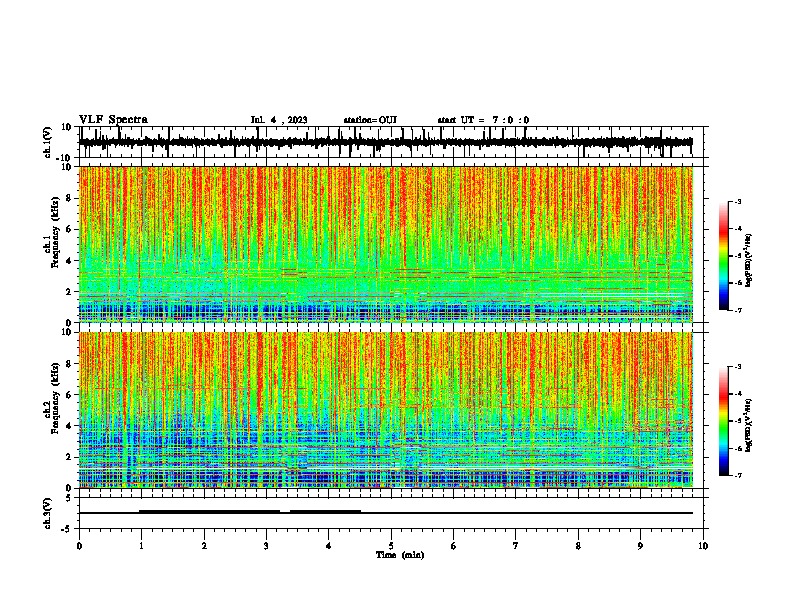Click the "Time (min)" axis label
792x612 pixels.
[400, 555]
